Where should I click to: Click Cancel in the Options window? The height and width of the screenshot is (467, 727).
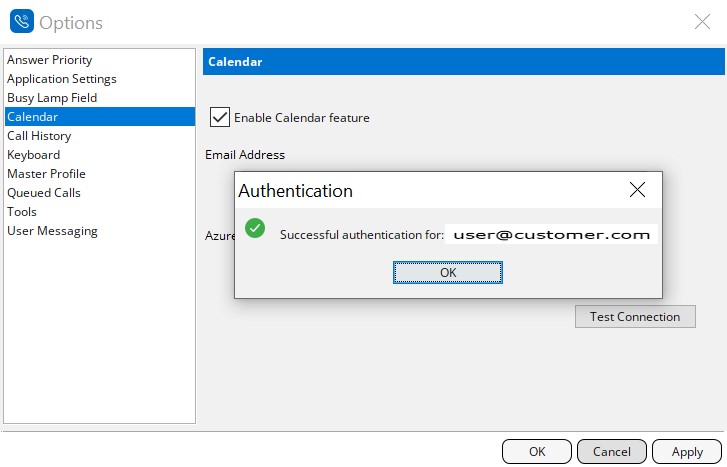pyautogui.click(x=612, y=452)
